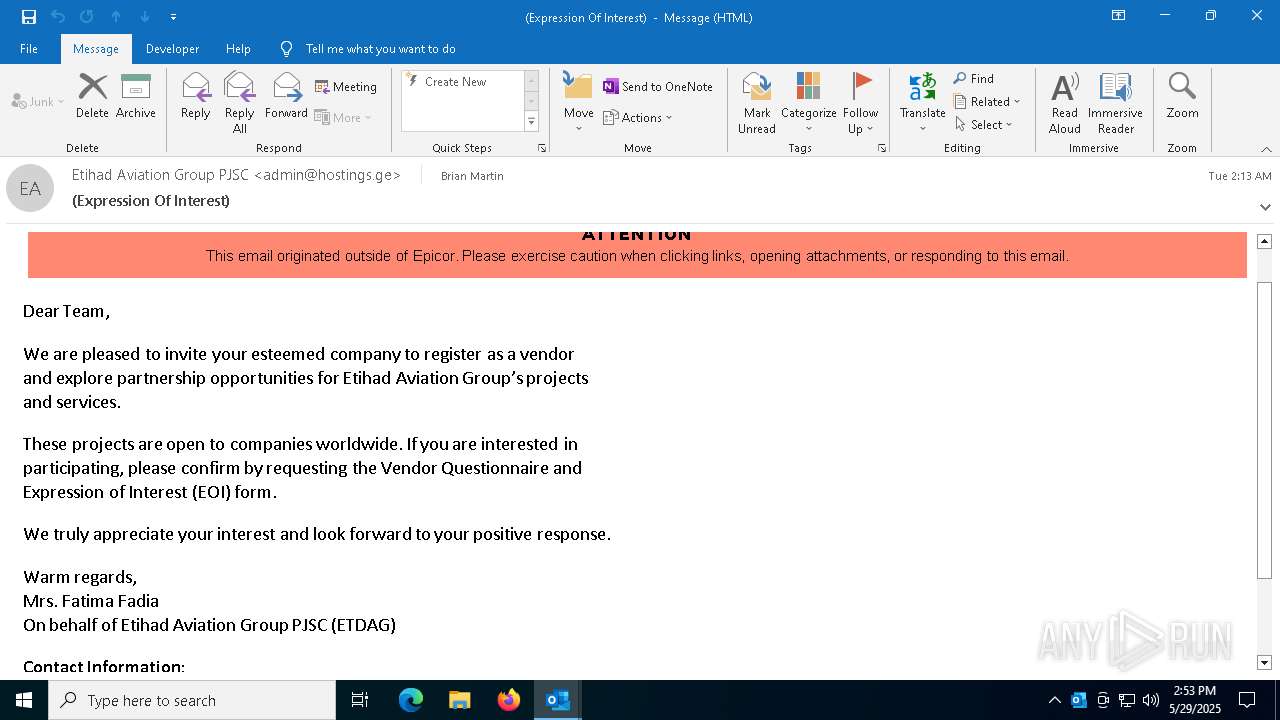The height and width of the screenshot is (720, 1280).
Task: Click recipient Brian Martin
Action: [x=472, y=176]
